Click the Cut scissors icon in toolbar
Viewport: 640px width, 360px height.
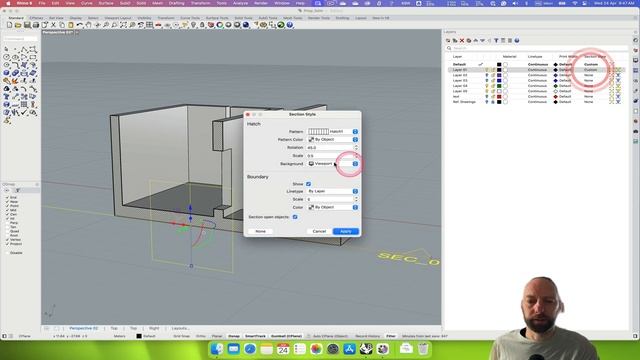coord(53,25)
